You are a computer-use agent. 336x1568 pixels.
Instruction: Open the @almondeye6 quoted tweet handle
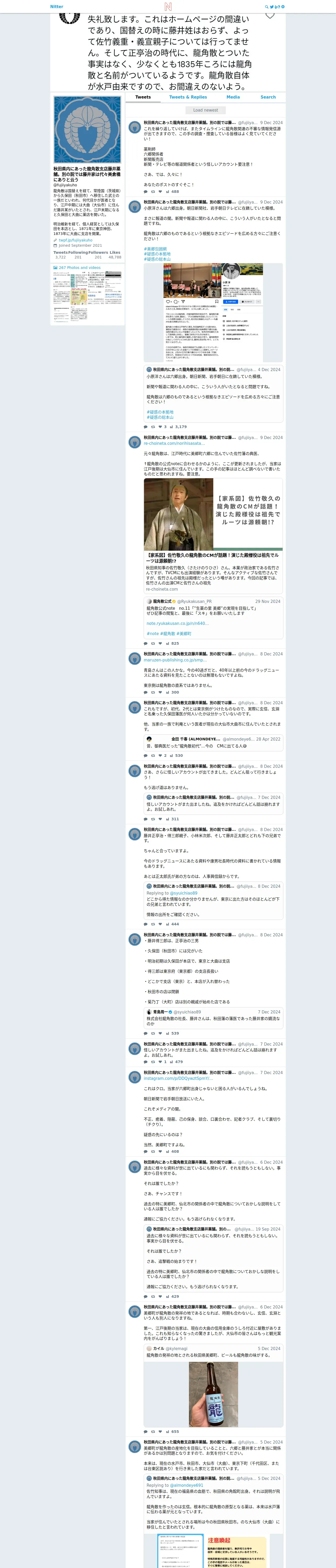[238, 739]
